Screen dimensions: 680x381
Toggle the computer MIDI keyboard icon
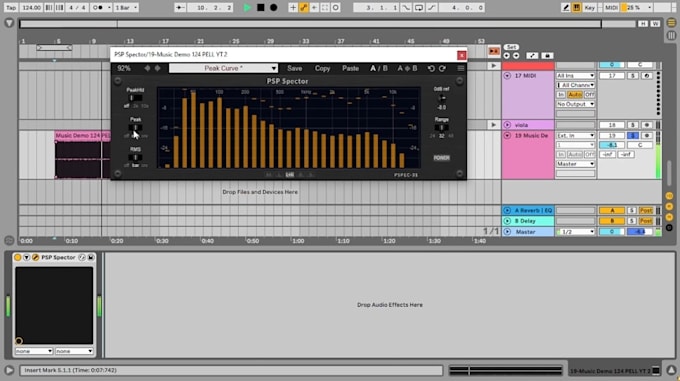click(577, 7)
